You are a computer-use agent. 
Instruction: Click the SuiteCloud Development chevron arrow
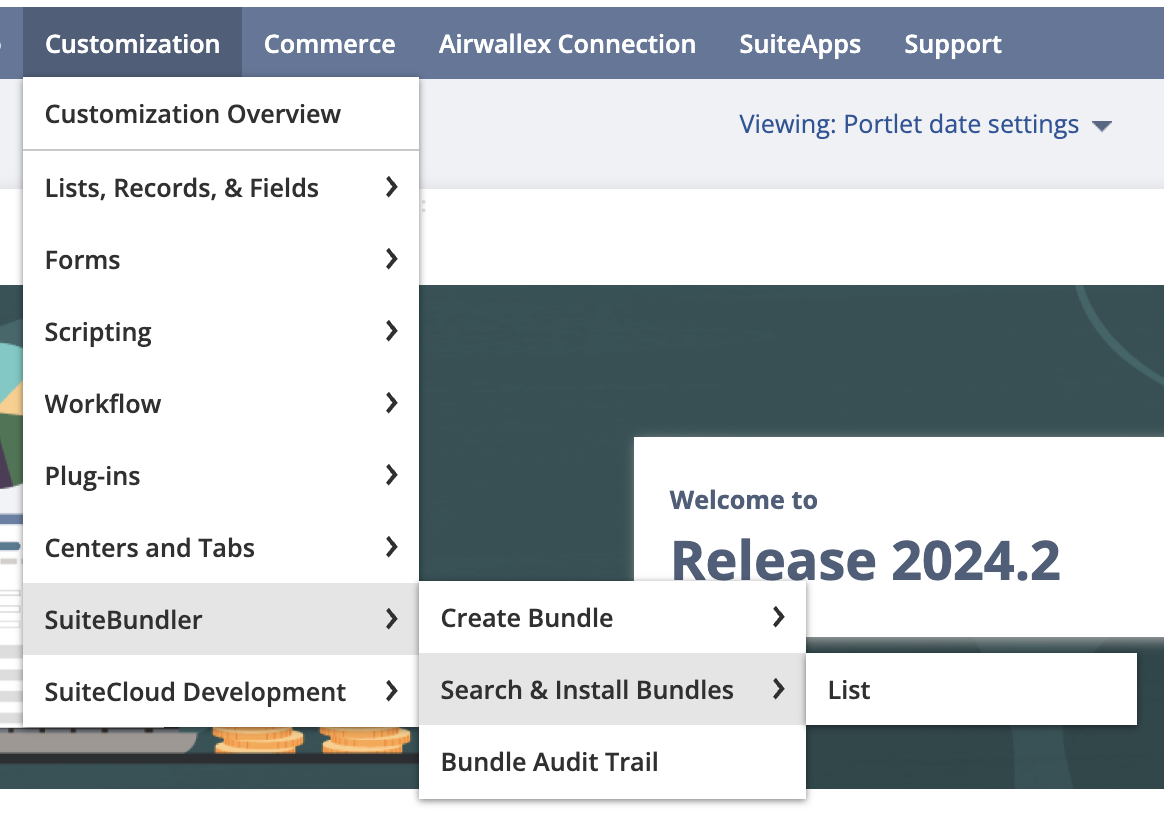coord(391,691)
